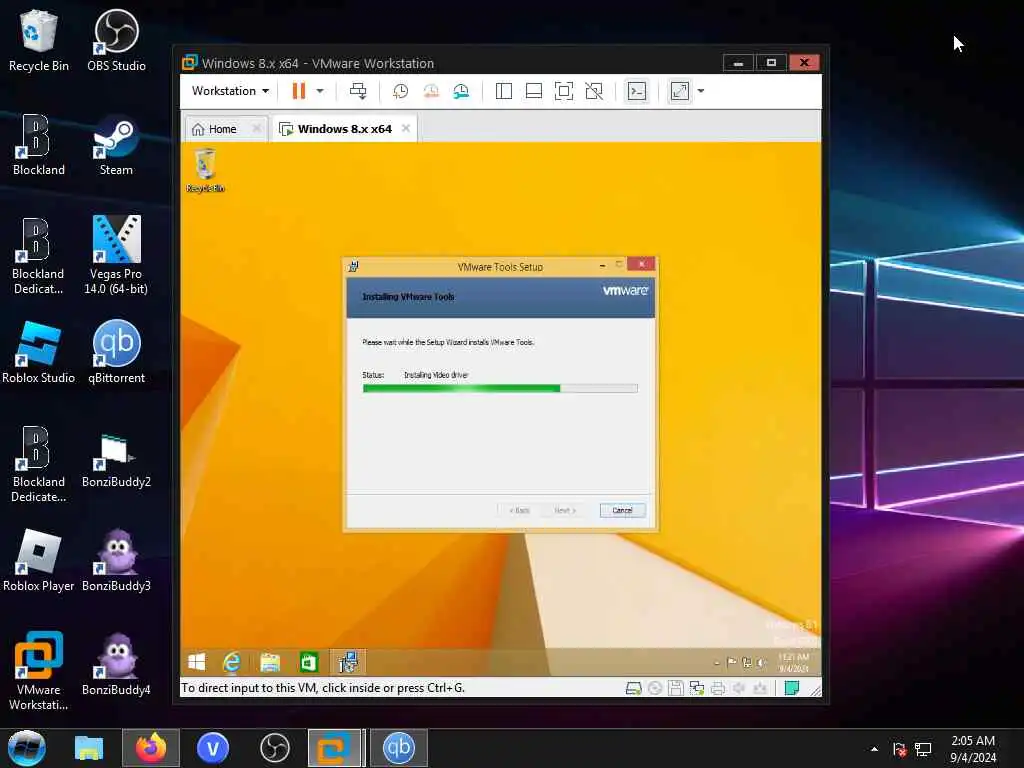This screenshot has height=768, width=1024.
Task: Switch to Unity mode
Action: (594, 91)
